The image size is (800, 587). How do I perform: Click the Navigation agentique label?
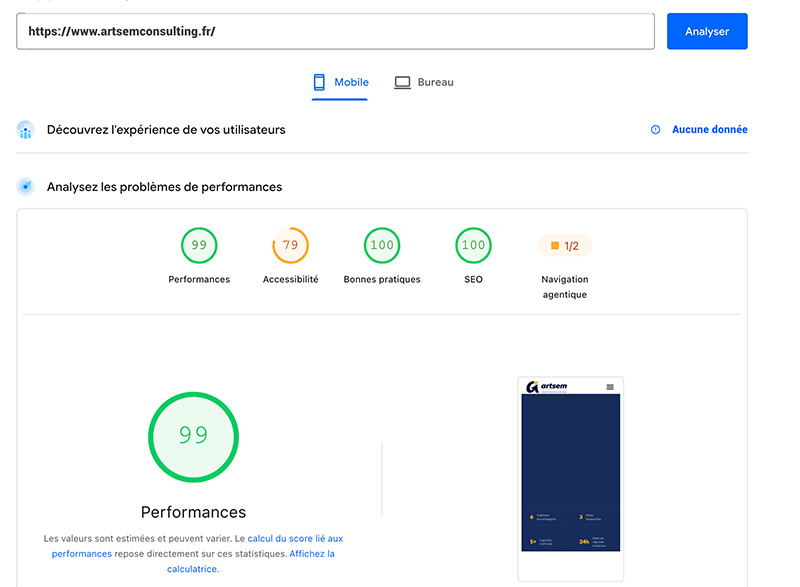pyautogui.click(x=565, y=287)
